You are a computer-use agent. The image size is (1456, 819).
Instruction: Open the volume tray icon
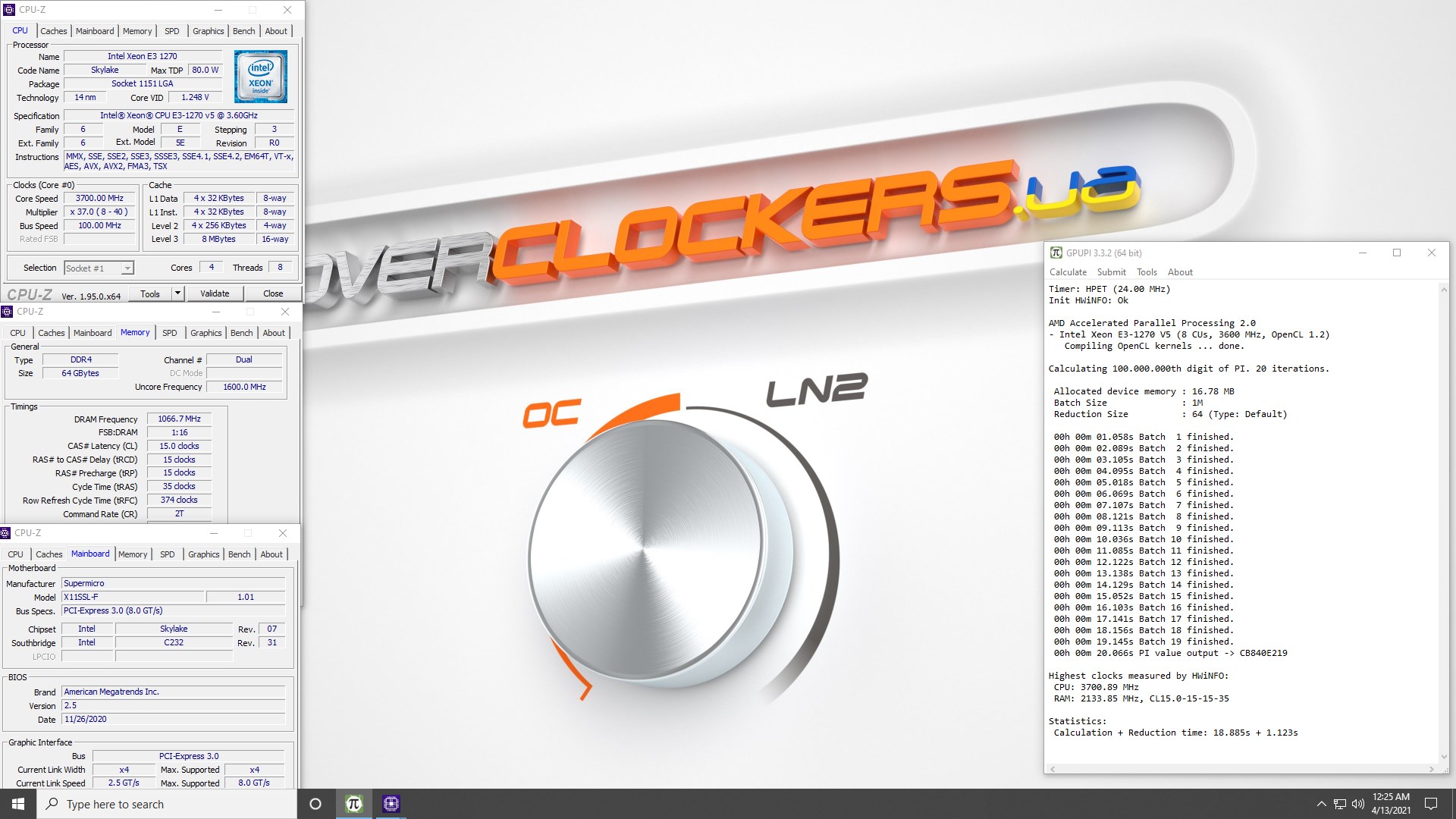pos(1357,804)
